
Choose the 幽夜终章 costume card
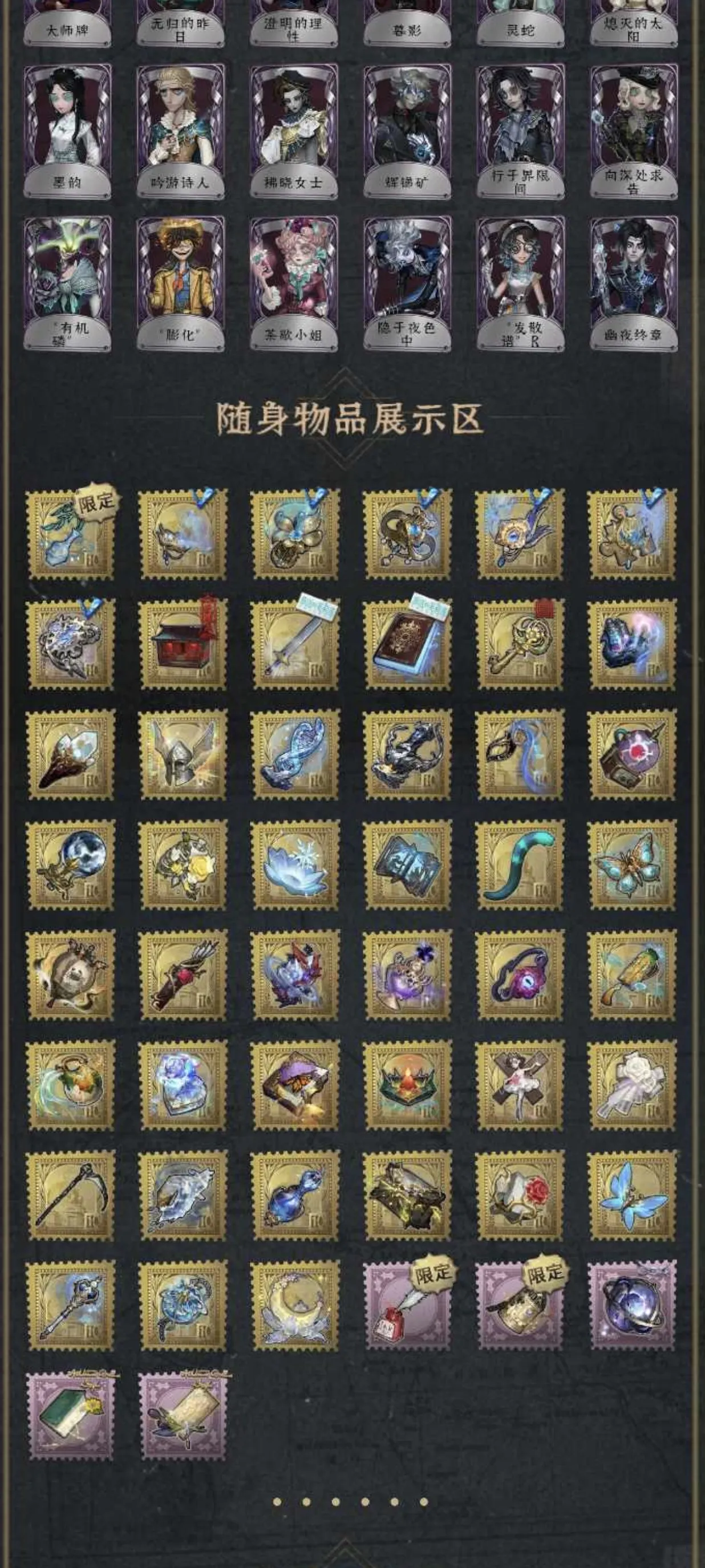coord(633,285)
